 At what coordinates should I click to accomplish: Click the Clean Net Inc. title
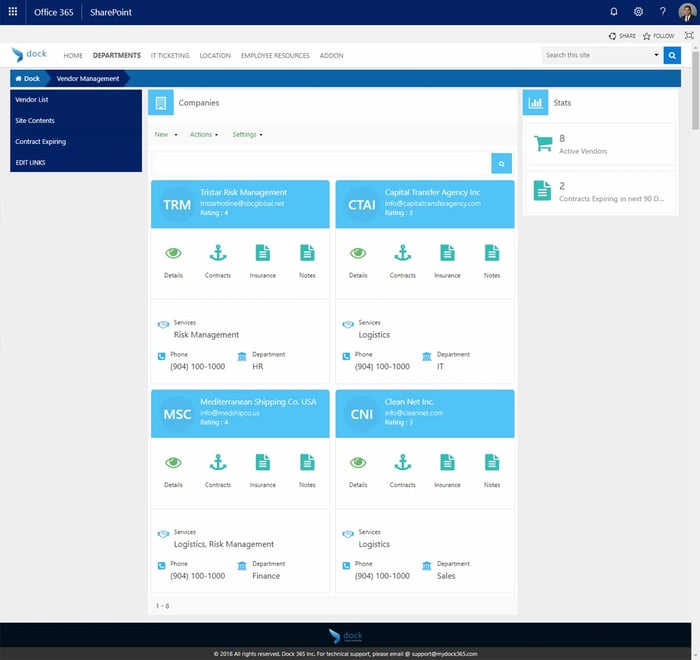409,402
